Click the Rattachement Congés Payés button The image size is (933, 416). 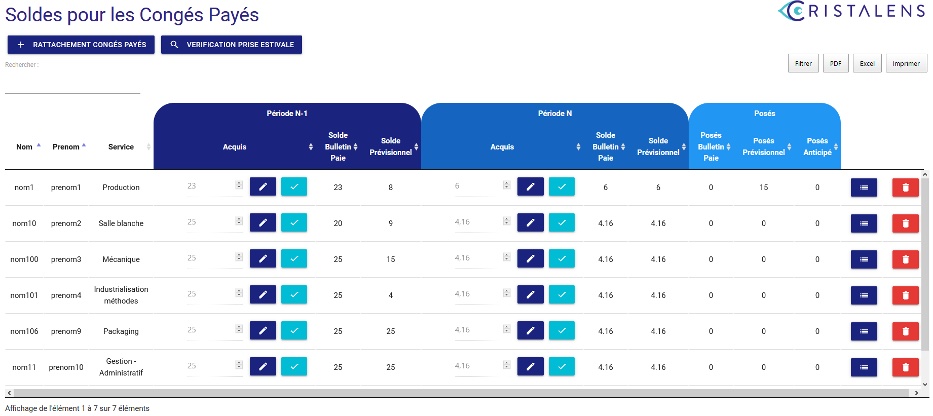point(81,45)
